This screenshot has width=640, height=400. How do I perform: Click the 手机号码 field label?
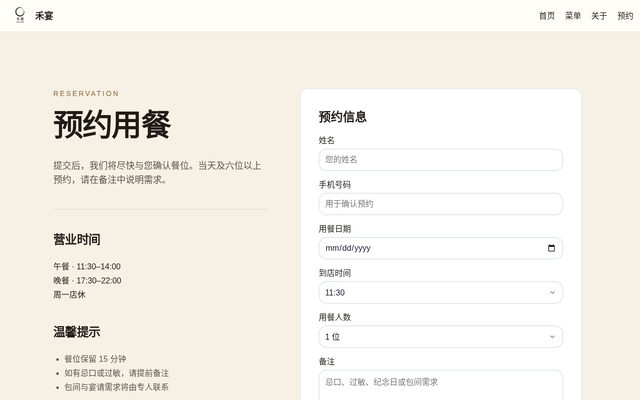[335, 185]
